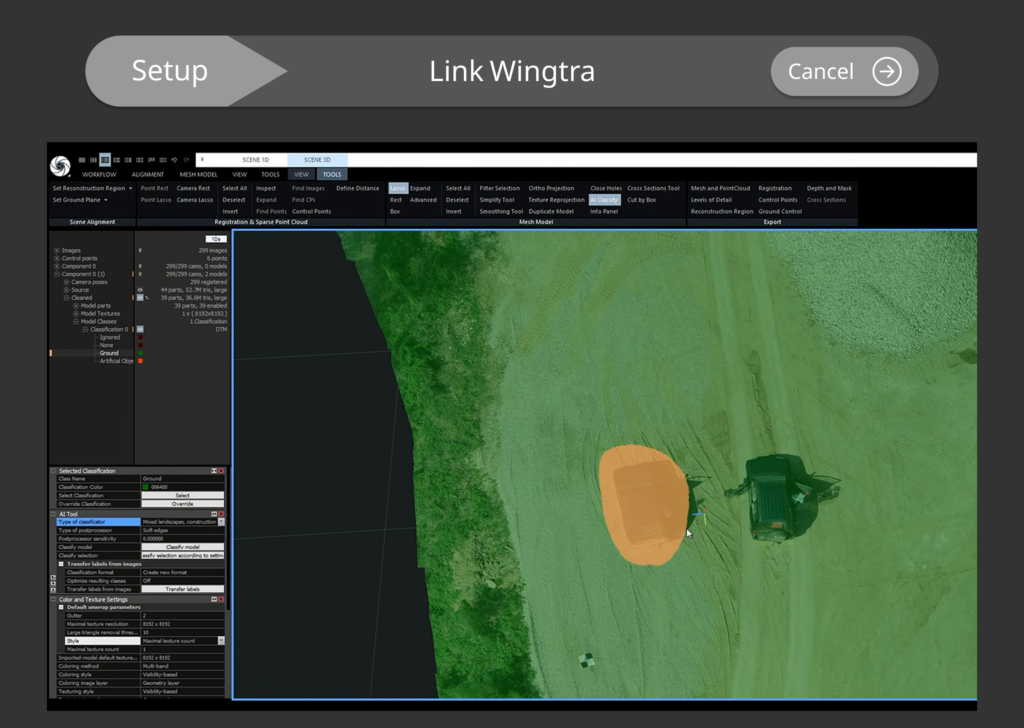Toggle the eye icon on Source row
Image resolution: width=1024 pixels, height=728 pixels.
140,290
